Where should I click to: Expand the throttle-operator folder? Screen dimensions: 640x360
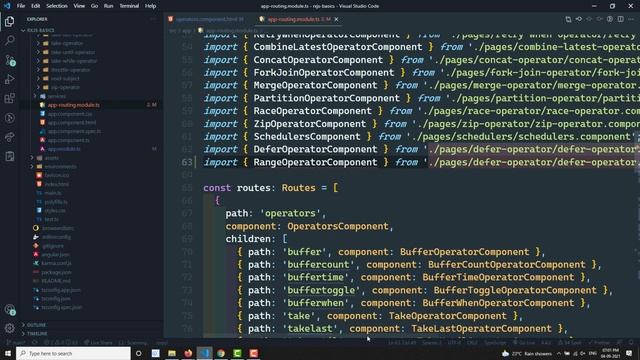click(x=71, y=70)
